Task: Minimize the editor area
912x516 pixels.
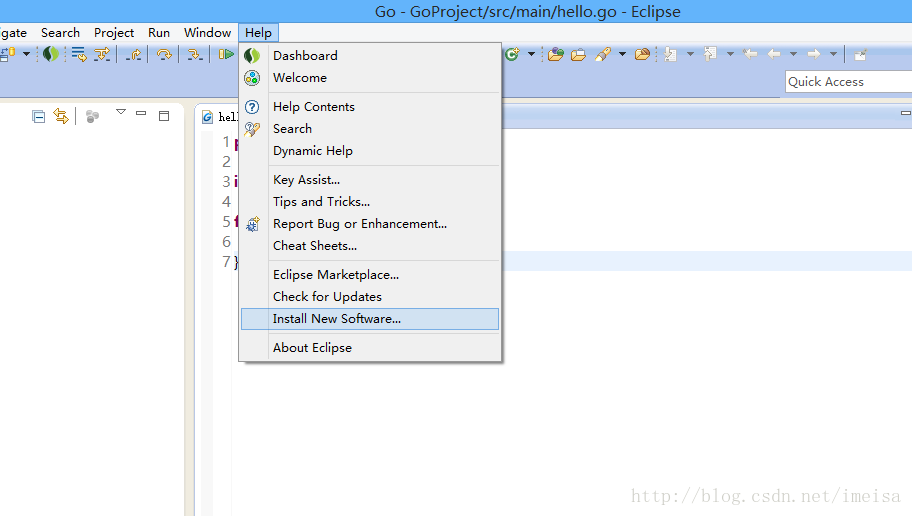Action: tap(906, 113)
